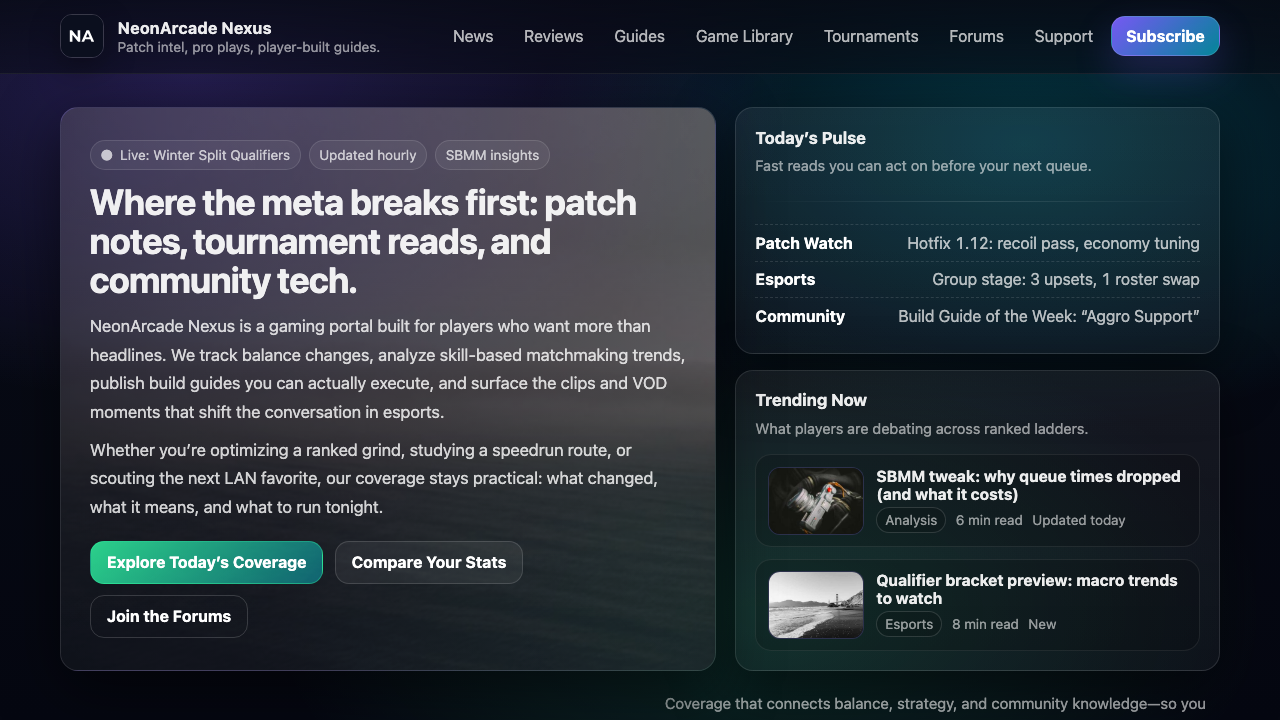Navigate to the Guides menu item
This screenshot has height=720, width=1280.
(x=639, y=36)
